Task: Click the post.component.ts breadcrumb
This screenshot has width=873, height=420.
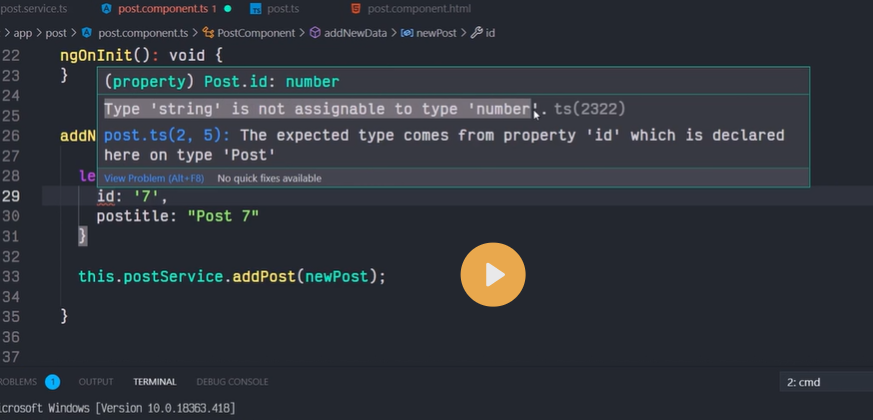Action: click(143, 33)
